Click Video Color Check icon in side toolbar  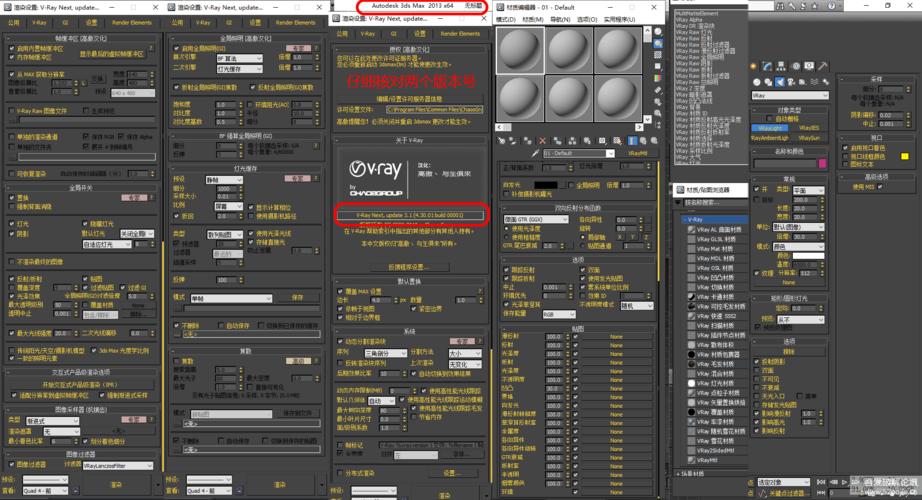point(658,78)
